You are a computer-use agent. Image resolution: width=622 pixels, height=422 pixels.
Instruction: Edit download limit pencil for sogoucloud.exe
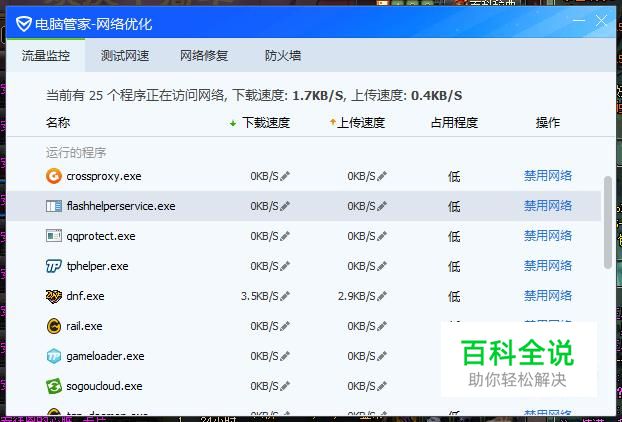coord(285,386)
